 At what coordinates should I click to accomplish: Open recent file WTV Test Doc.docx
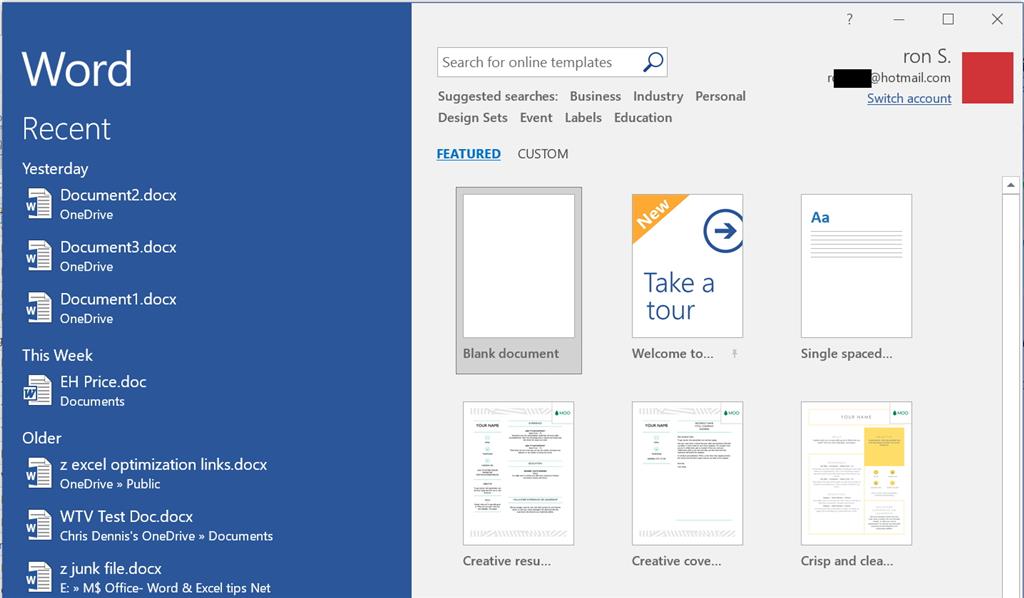(126, 516)
